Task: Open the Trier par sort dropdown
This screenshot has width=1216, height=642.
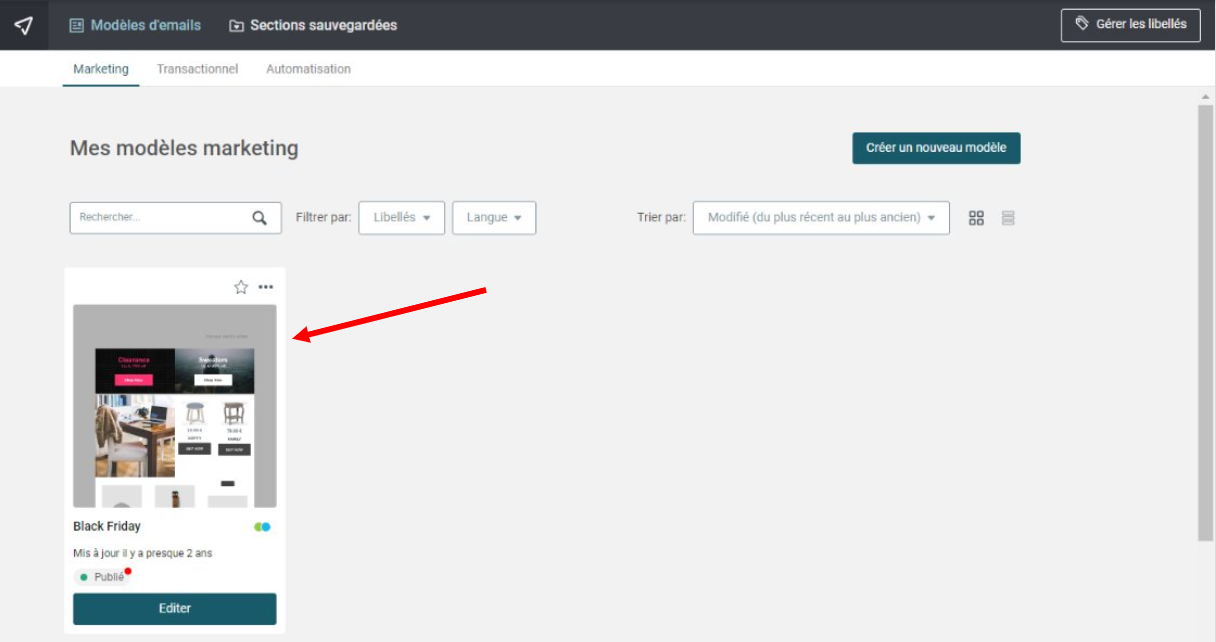Action: click(821, 218)
